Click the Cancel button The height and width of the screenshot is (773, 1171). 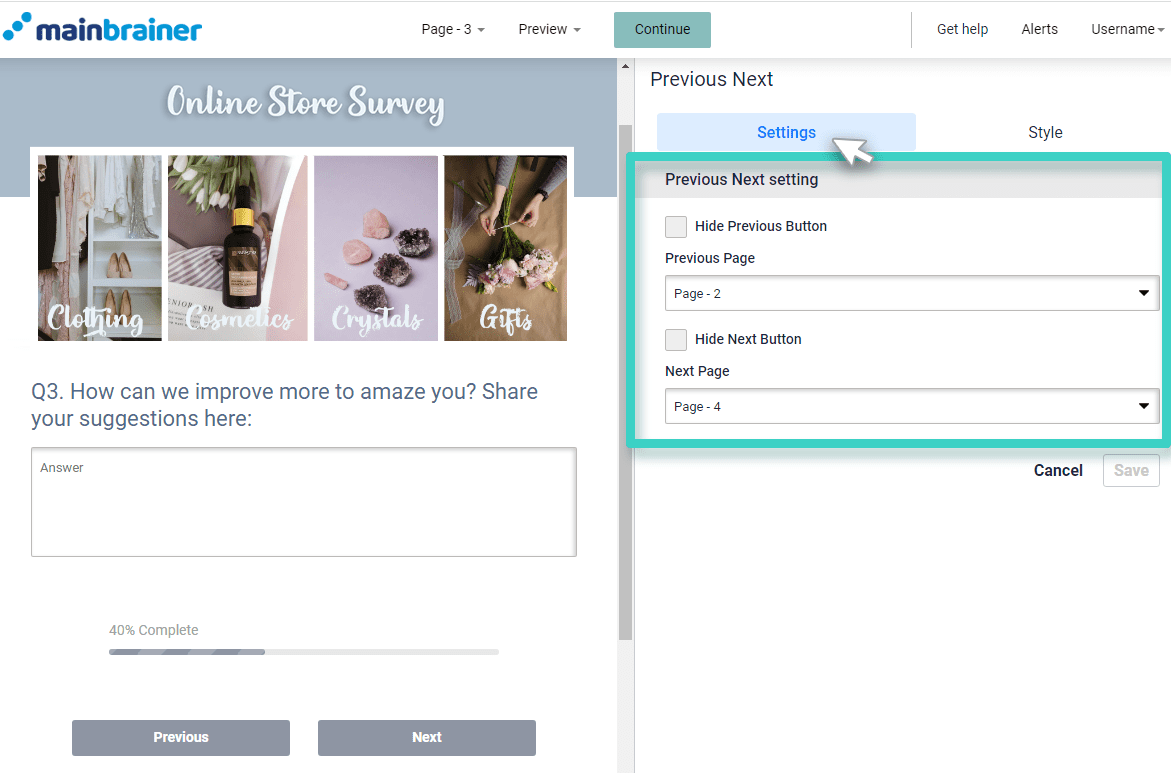(1058, 470)
